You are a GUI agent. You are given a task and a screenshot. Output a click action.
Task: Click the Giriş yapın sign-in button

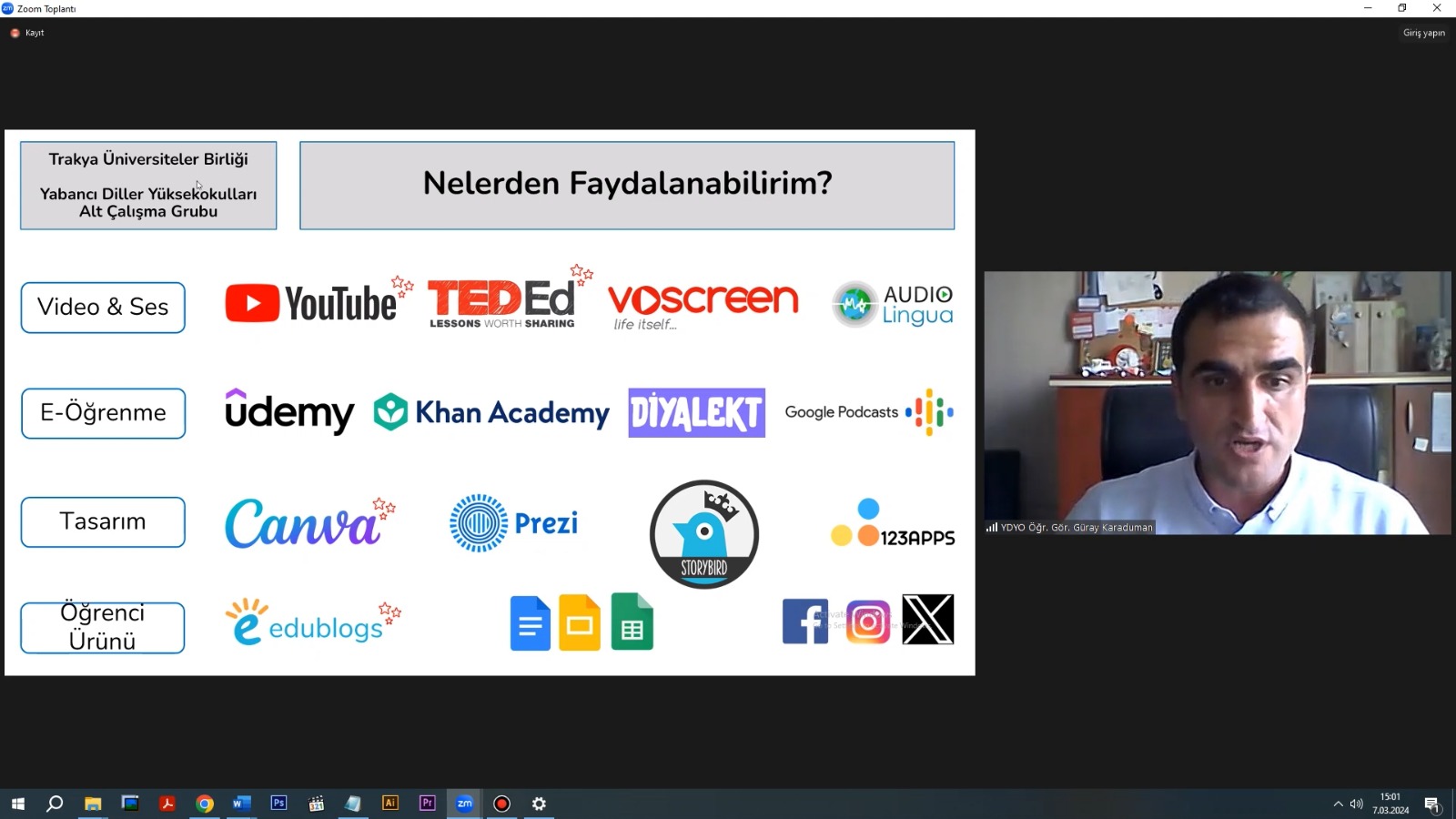click(x=1424, y=33)
